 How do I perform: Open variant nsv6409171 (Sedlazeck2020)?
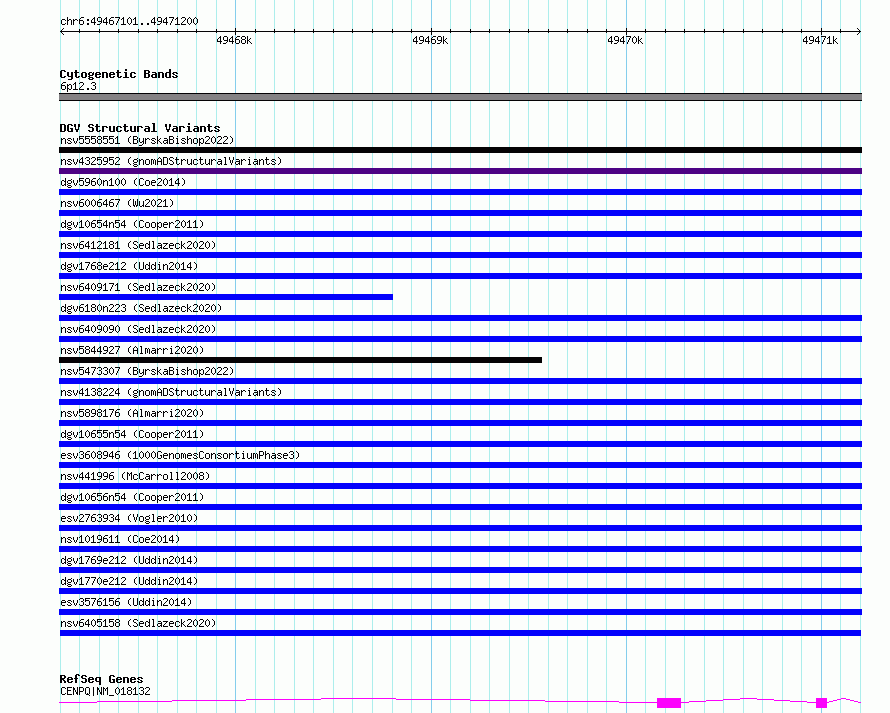[138, 287]
